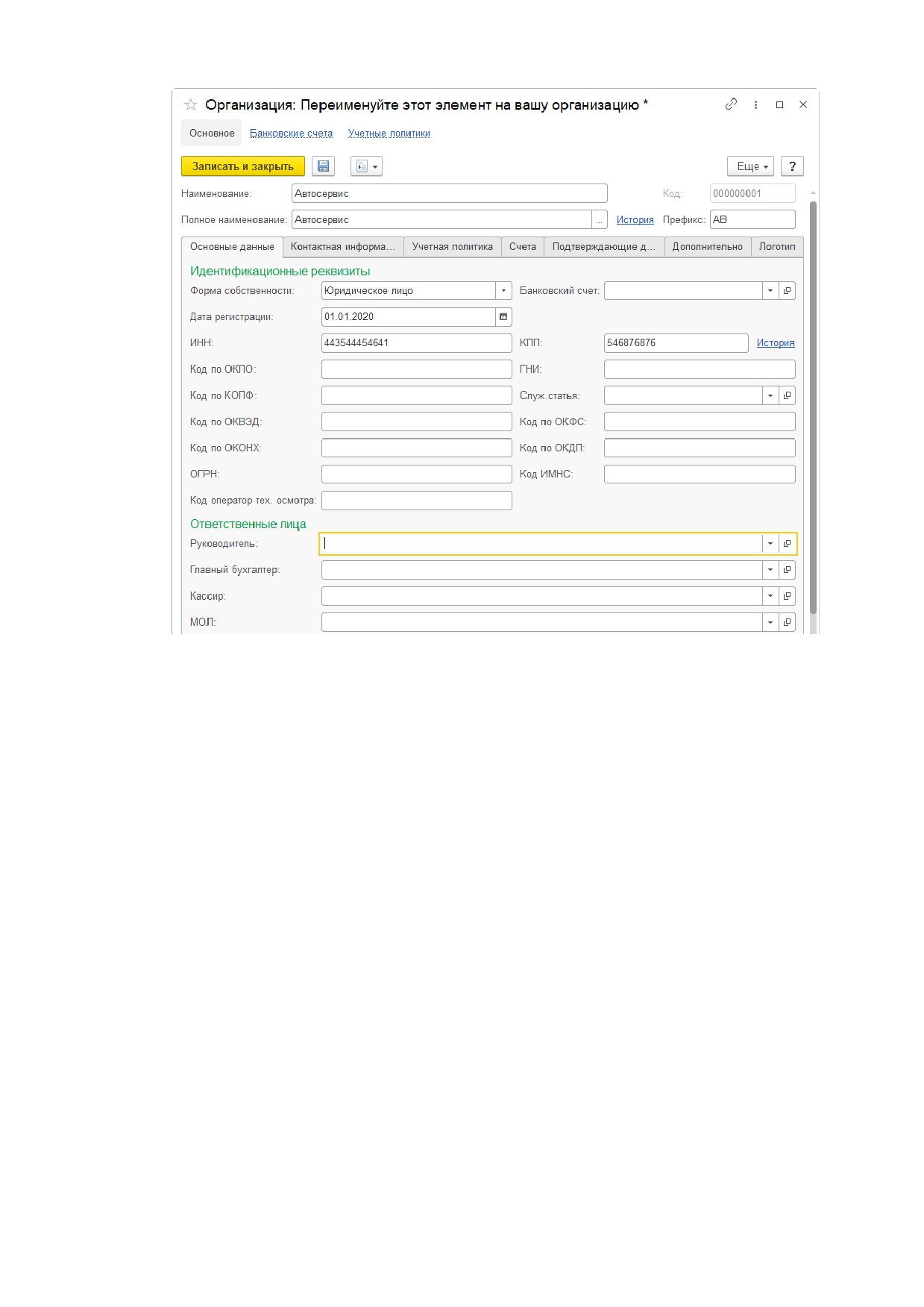Screen dimensions: 924x1307
Task: Expand the Форма собственности dropdown
Action: (x=503, y=291)
